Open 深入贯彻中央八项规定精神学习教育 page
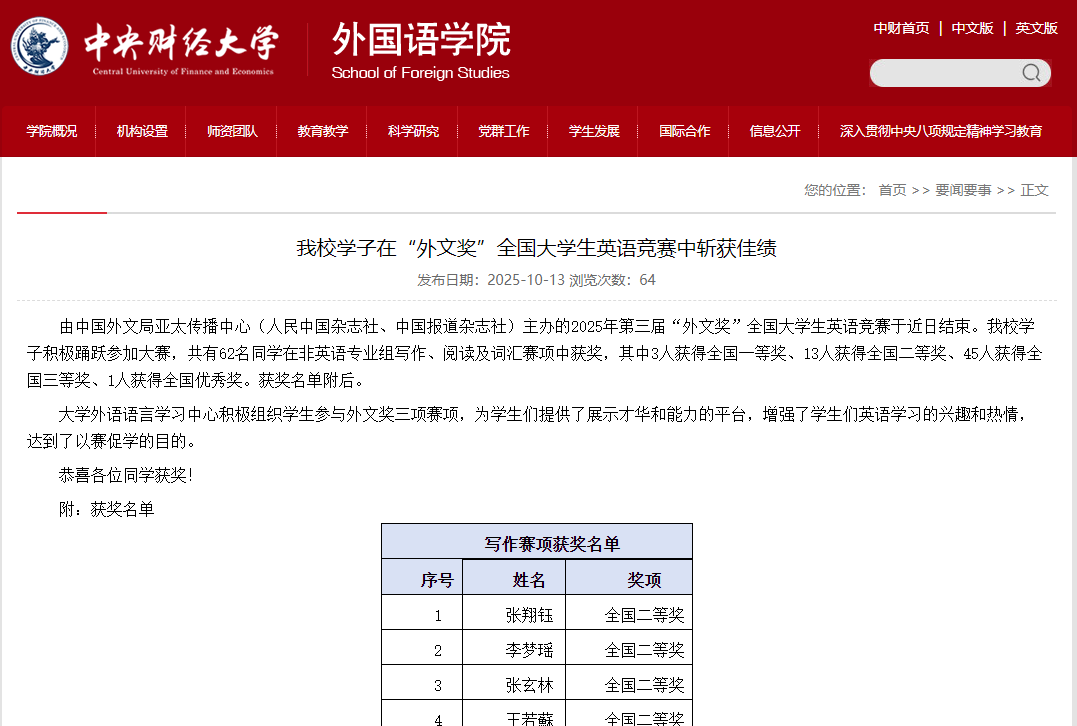This screenshot has width=1077, height=726. (x=941, y=131)
